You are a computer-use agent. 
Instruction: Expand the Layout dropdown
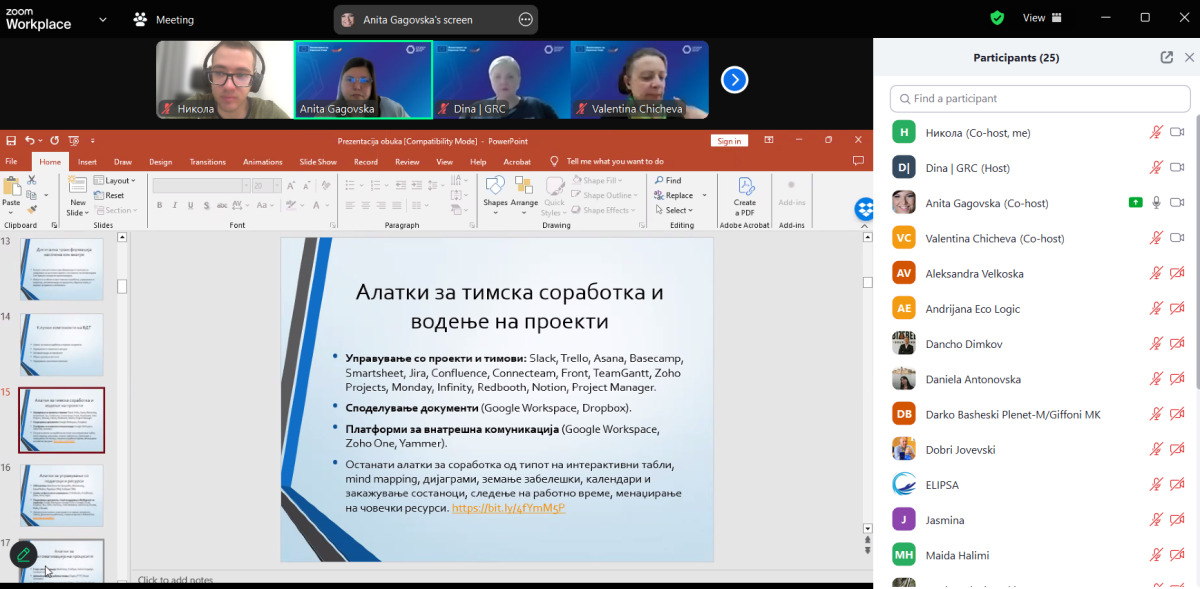113,181
